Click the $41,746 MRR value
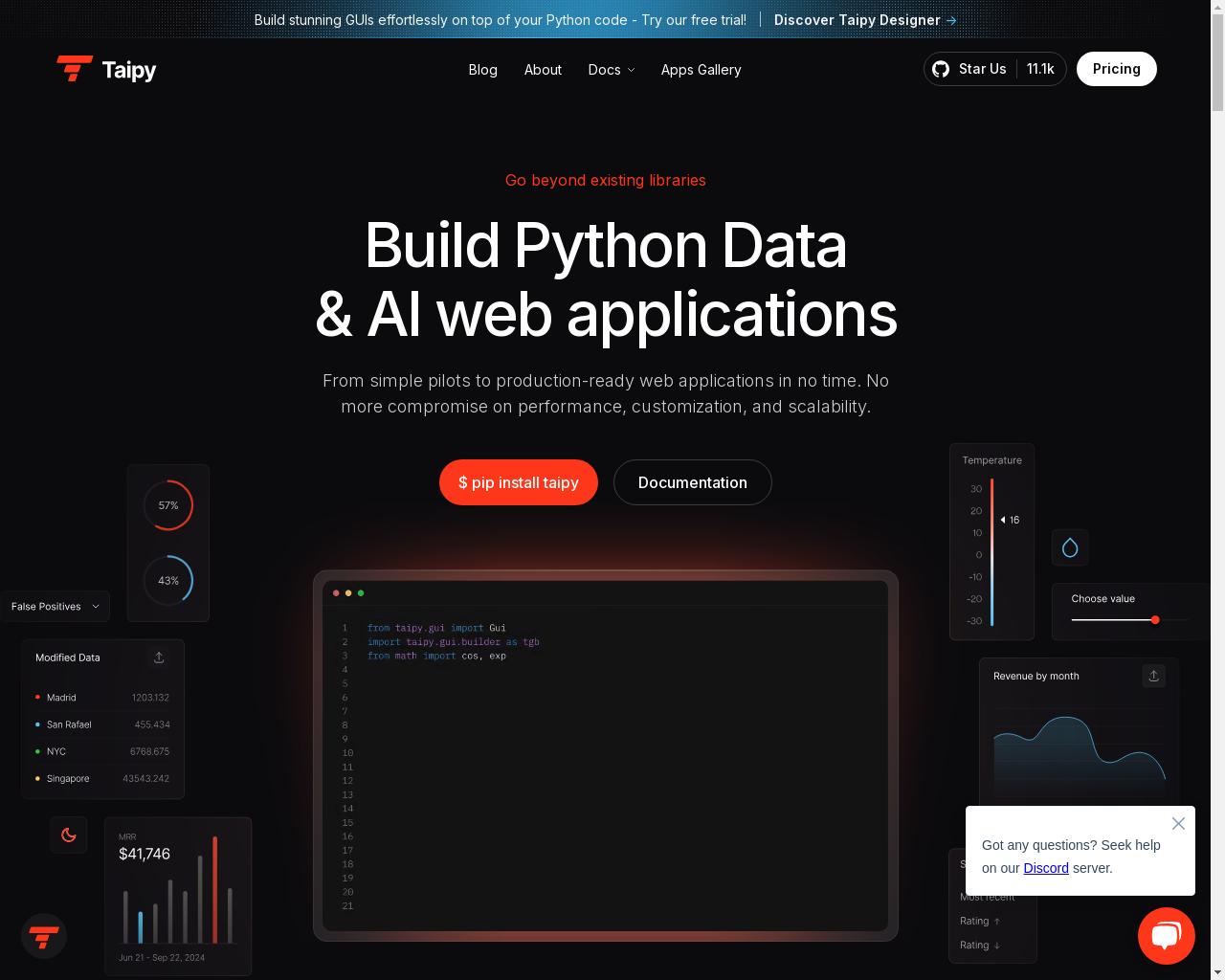This screenshot has height=980, width=1225. pyautogui.click(x=145, y=854)
